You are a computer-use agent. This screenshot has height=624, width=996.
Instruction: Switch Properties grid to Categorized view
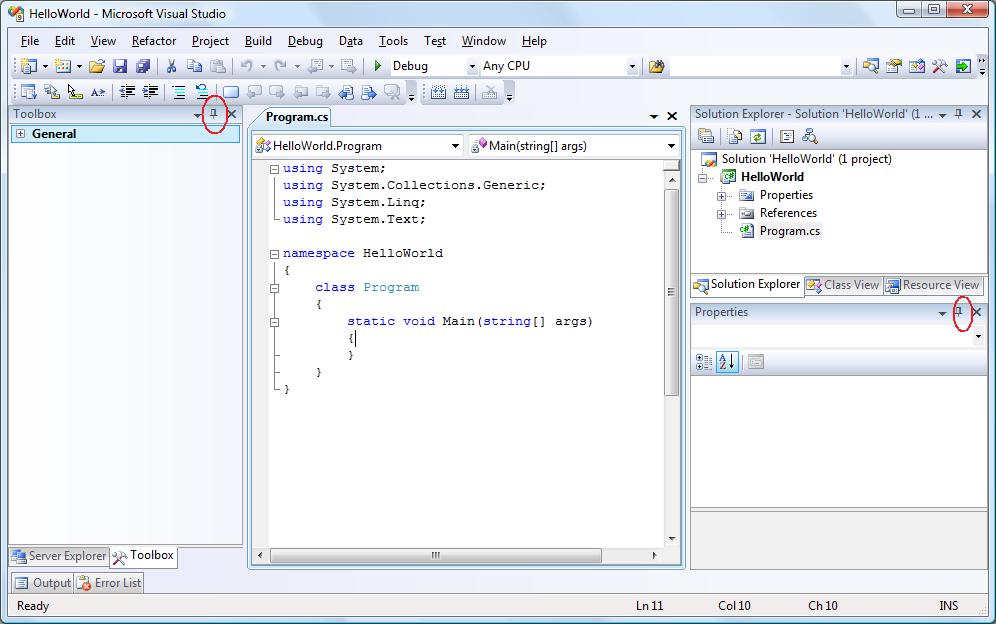[x=704, y=362]
